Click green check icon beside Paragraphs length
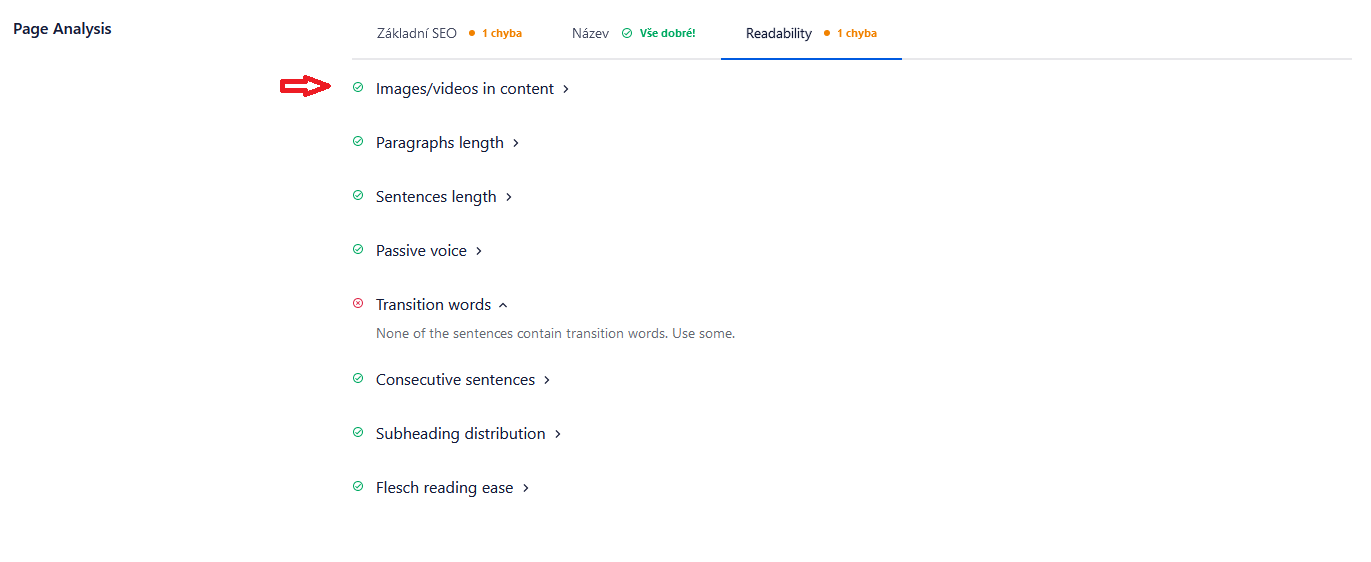This screenshot has height=562, width=1371. [358, 142]
